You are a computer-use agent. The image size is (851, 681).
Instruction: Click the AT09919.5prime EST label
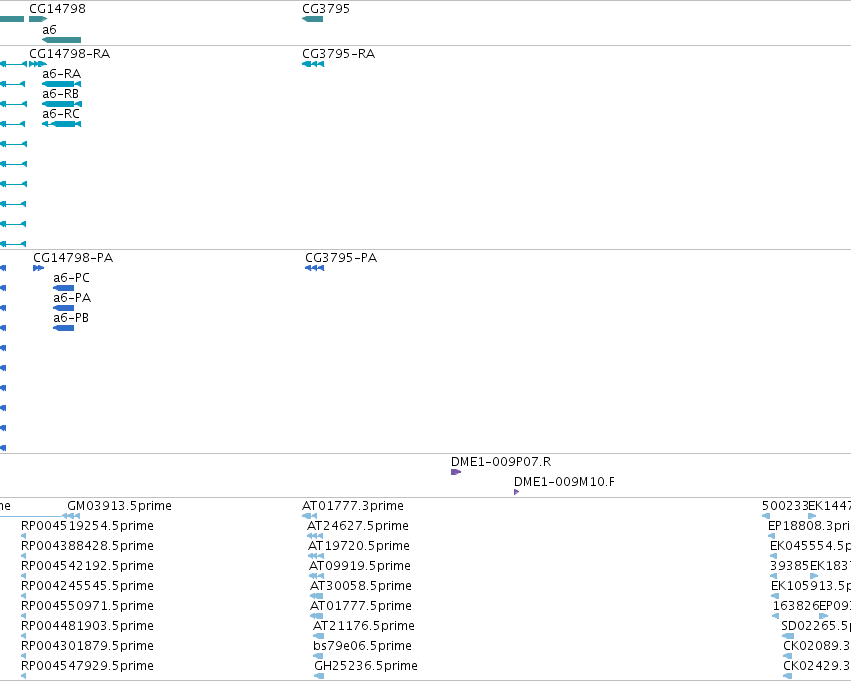pos(360,566)
